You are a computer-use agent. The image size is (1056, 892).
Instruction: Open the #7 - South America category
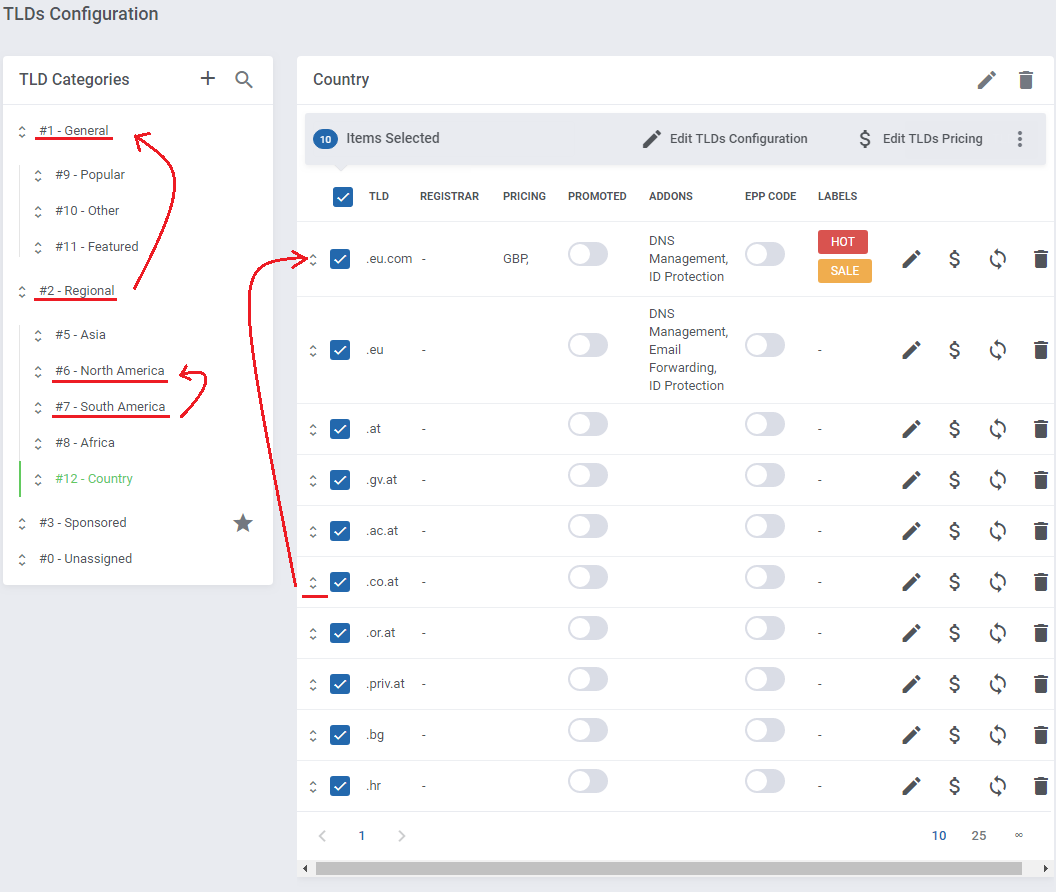coord(110,406)
